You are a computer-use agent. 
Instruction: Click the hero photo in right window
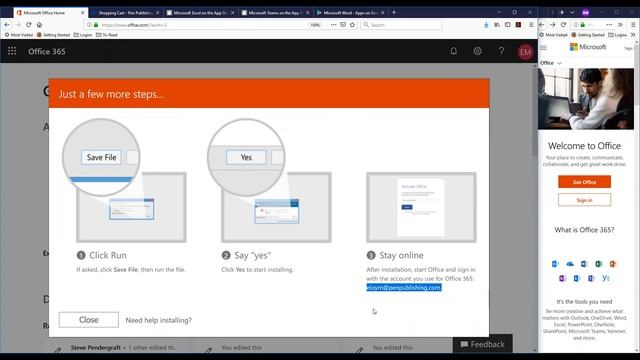click(586, 99)
